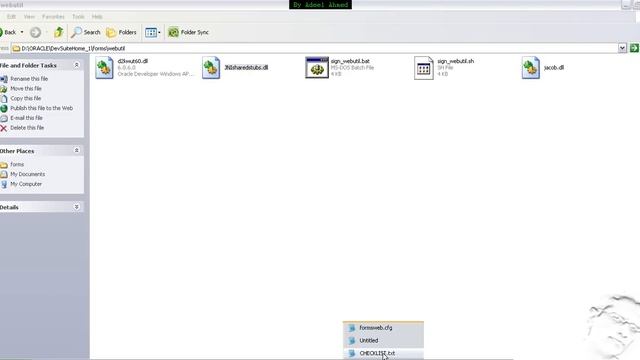
Task: Open My Documents link
Action: point(28,174)
